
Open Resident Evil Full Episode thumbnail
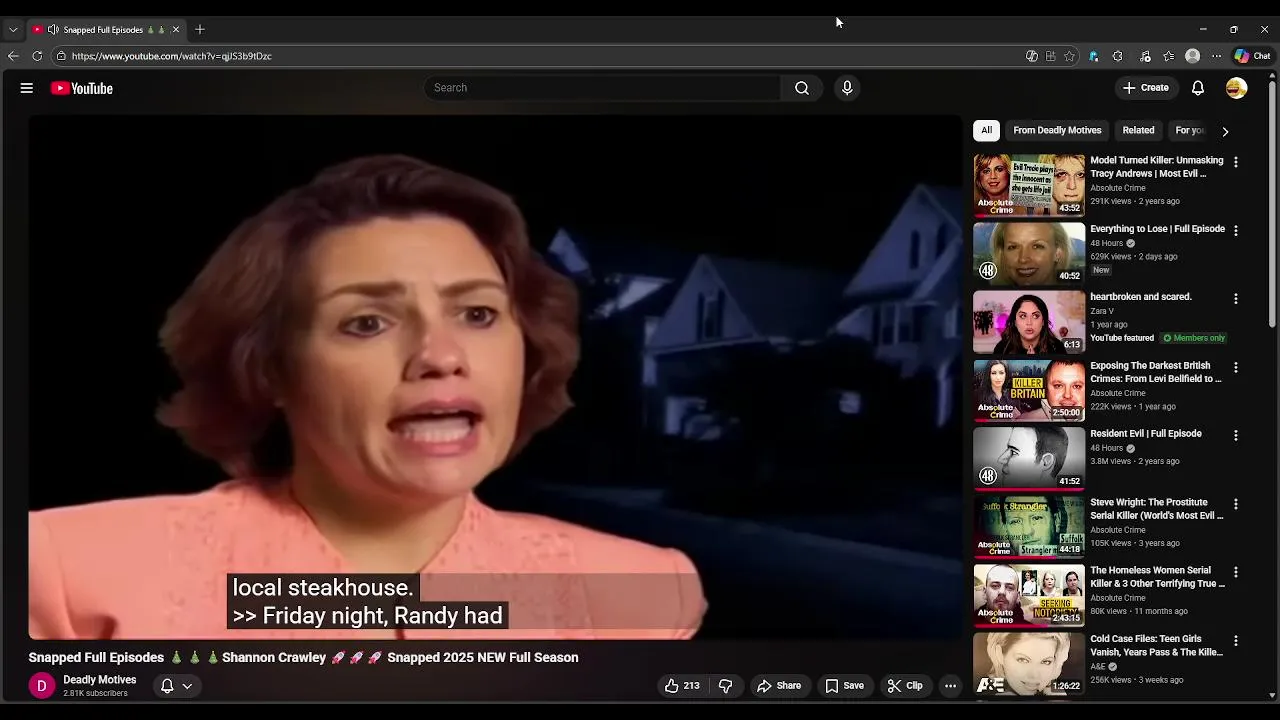(x=1029, y=459)
